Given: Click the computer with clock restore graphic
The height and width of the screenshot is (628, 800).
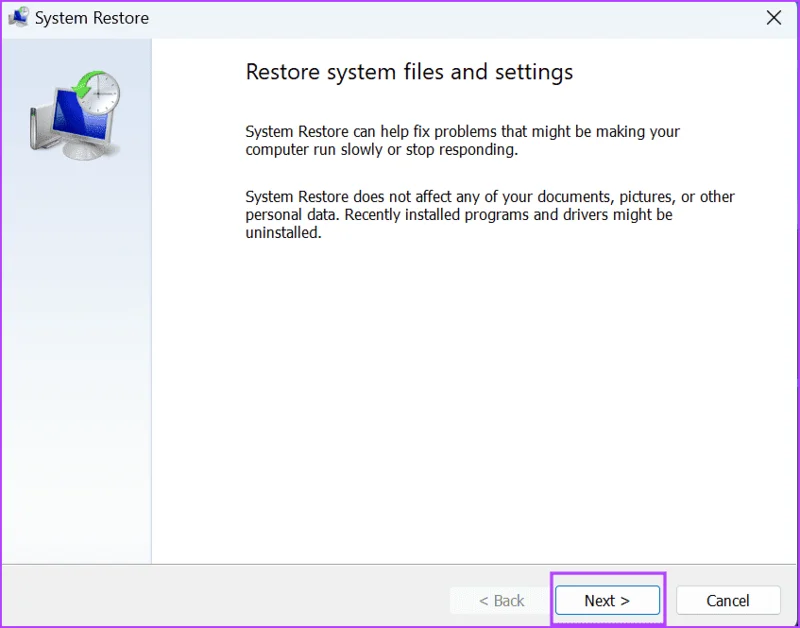Looking at the screenshot, I should point(76,115).
